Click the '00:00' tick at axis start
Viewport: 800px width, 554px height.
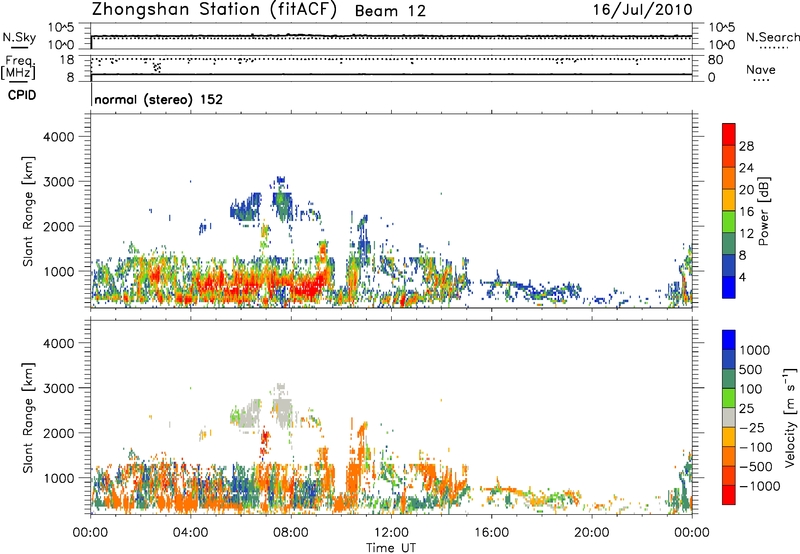coord(90,533)
